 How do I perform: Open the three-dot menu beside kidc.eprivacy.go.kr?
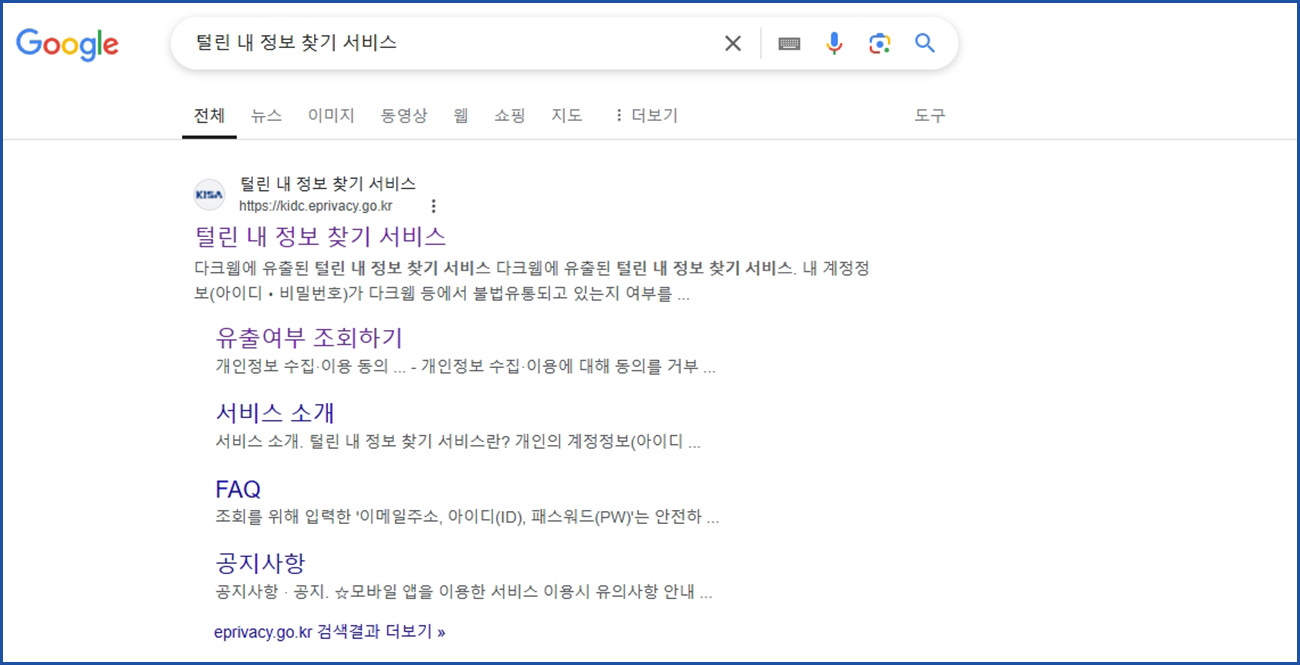[433, 206]
